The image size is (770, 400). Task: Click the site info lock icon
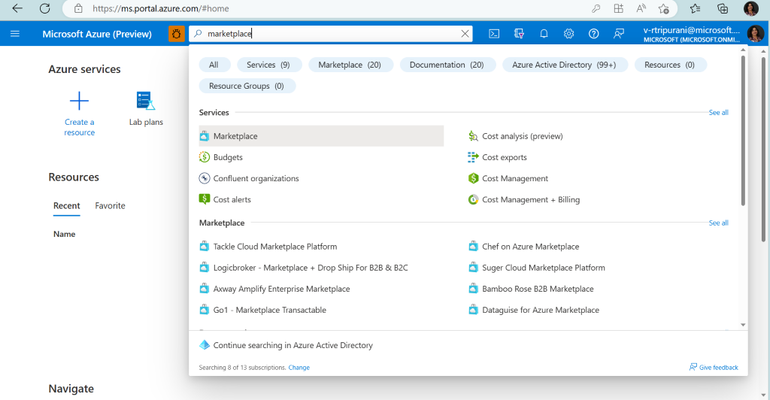tap(78, 8)
